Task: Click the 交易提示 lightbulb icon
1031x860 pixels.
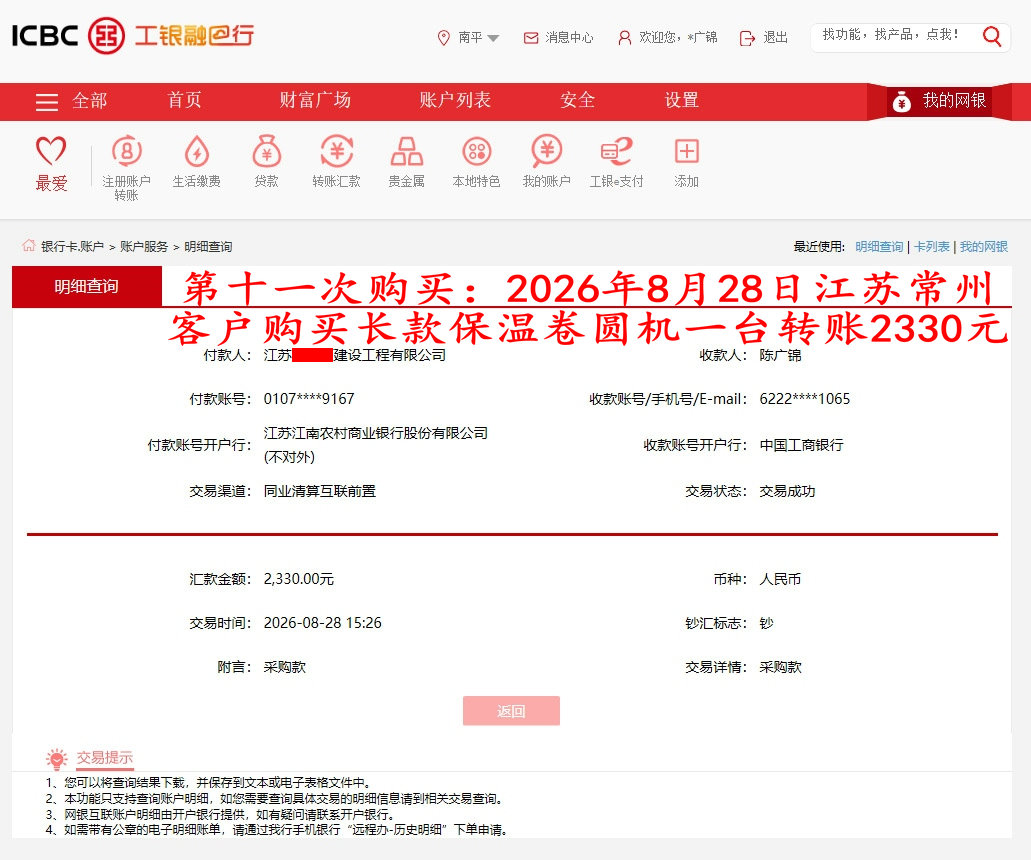Action: point(57,758)
